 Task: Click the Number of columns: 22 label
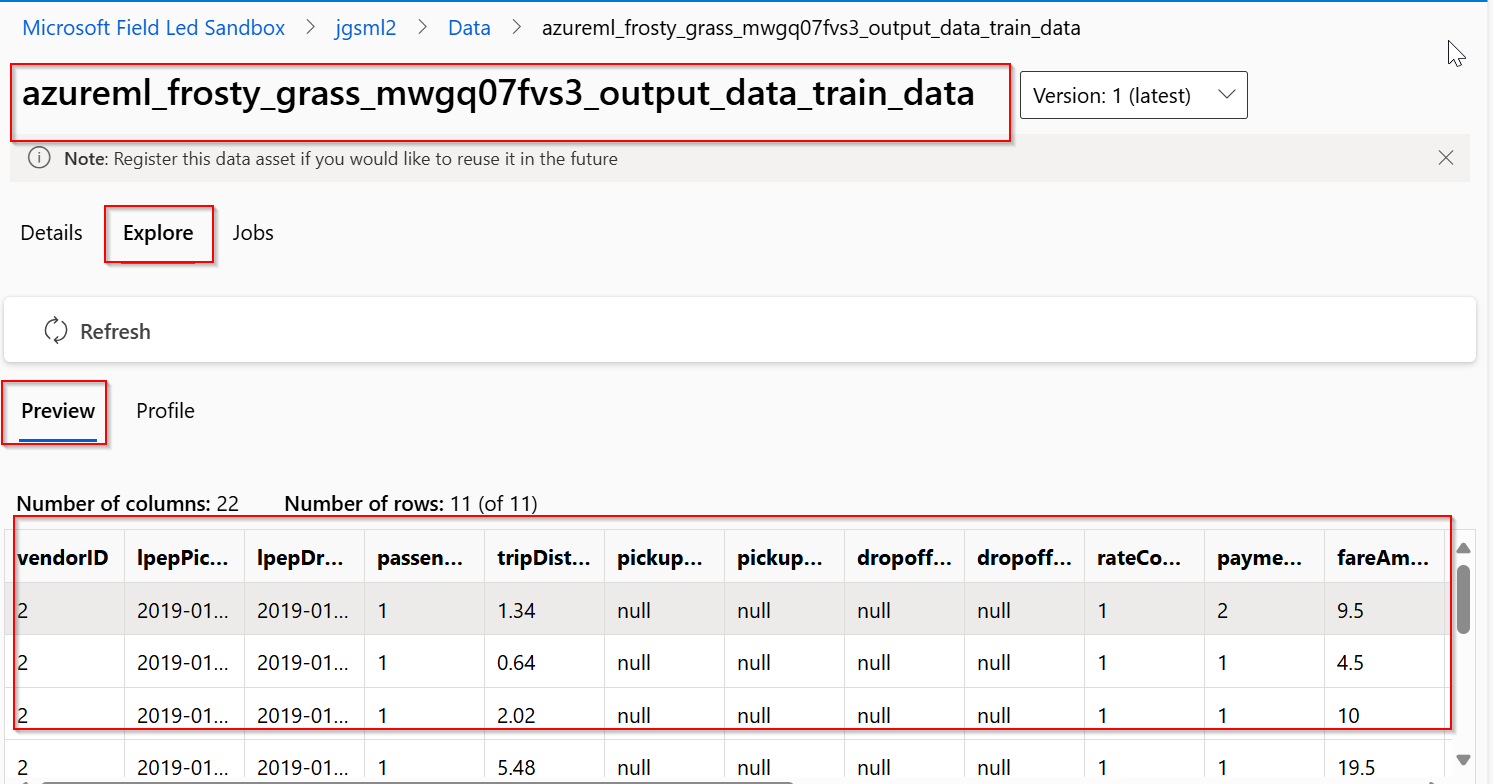click(128, 504)
